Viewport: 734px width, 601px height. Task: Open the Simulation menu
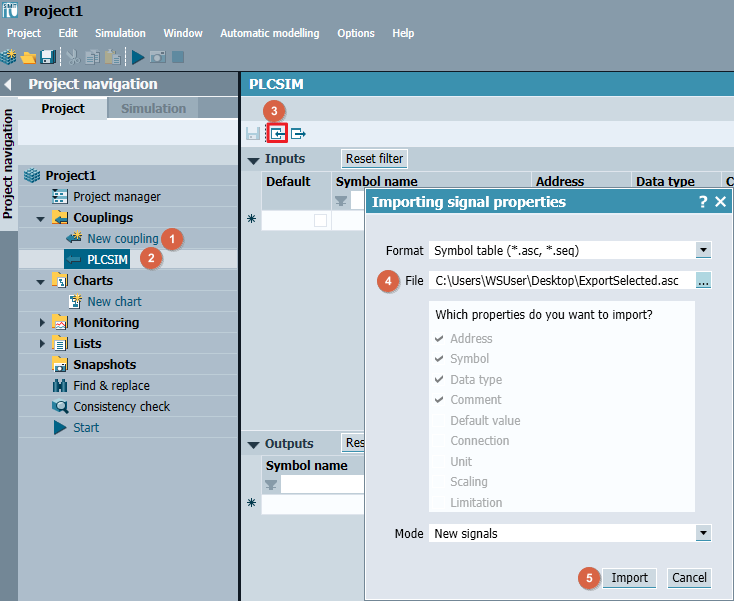click(120, 33)
